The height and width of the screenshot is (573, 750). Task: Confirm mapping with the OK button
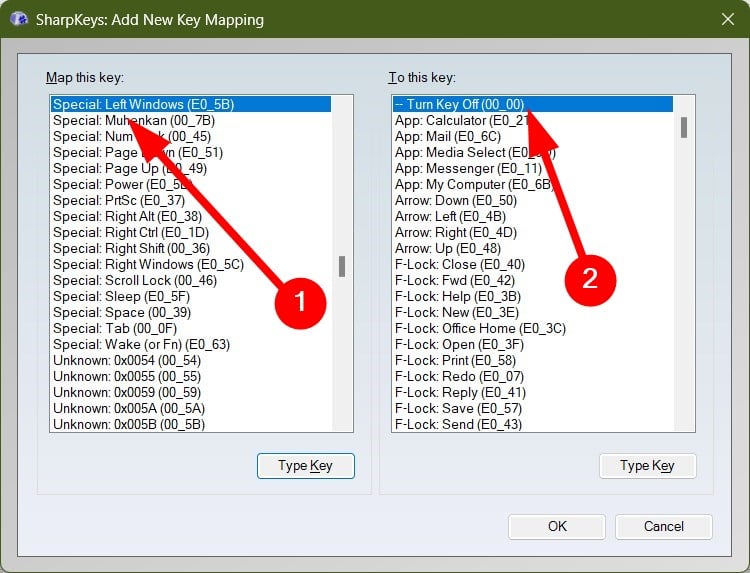click(x=557, y=526)
